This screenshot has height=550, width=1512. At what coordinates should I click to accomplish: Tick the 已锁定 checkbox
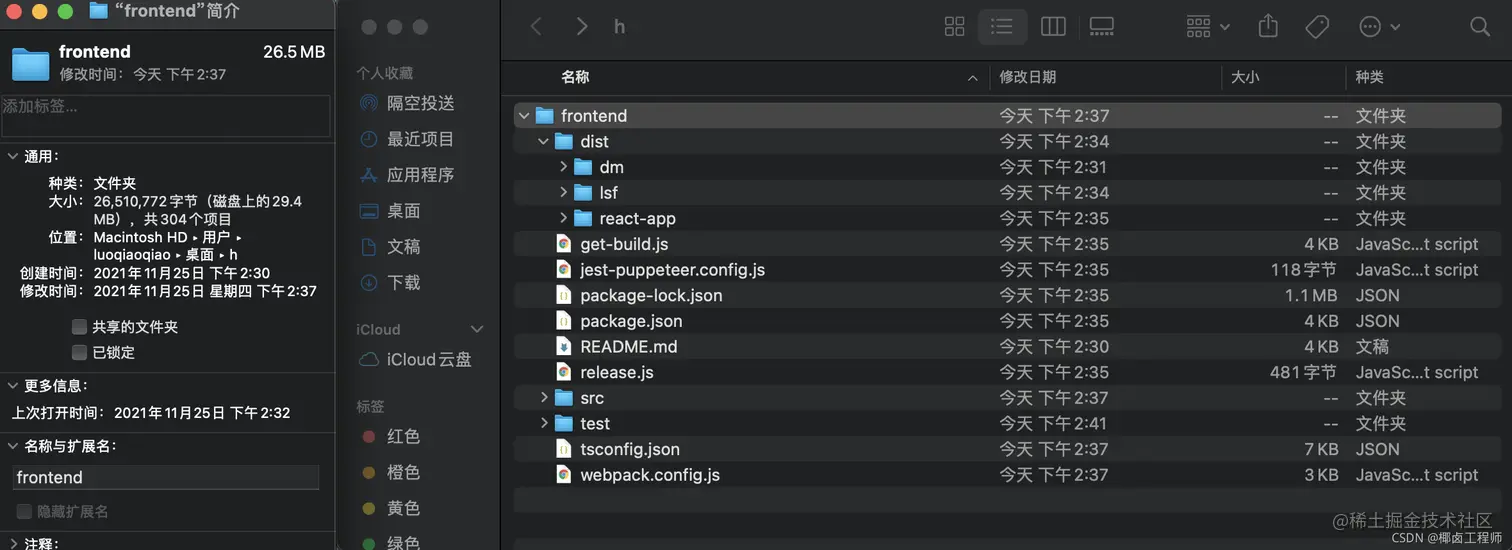click(79, 352)
